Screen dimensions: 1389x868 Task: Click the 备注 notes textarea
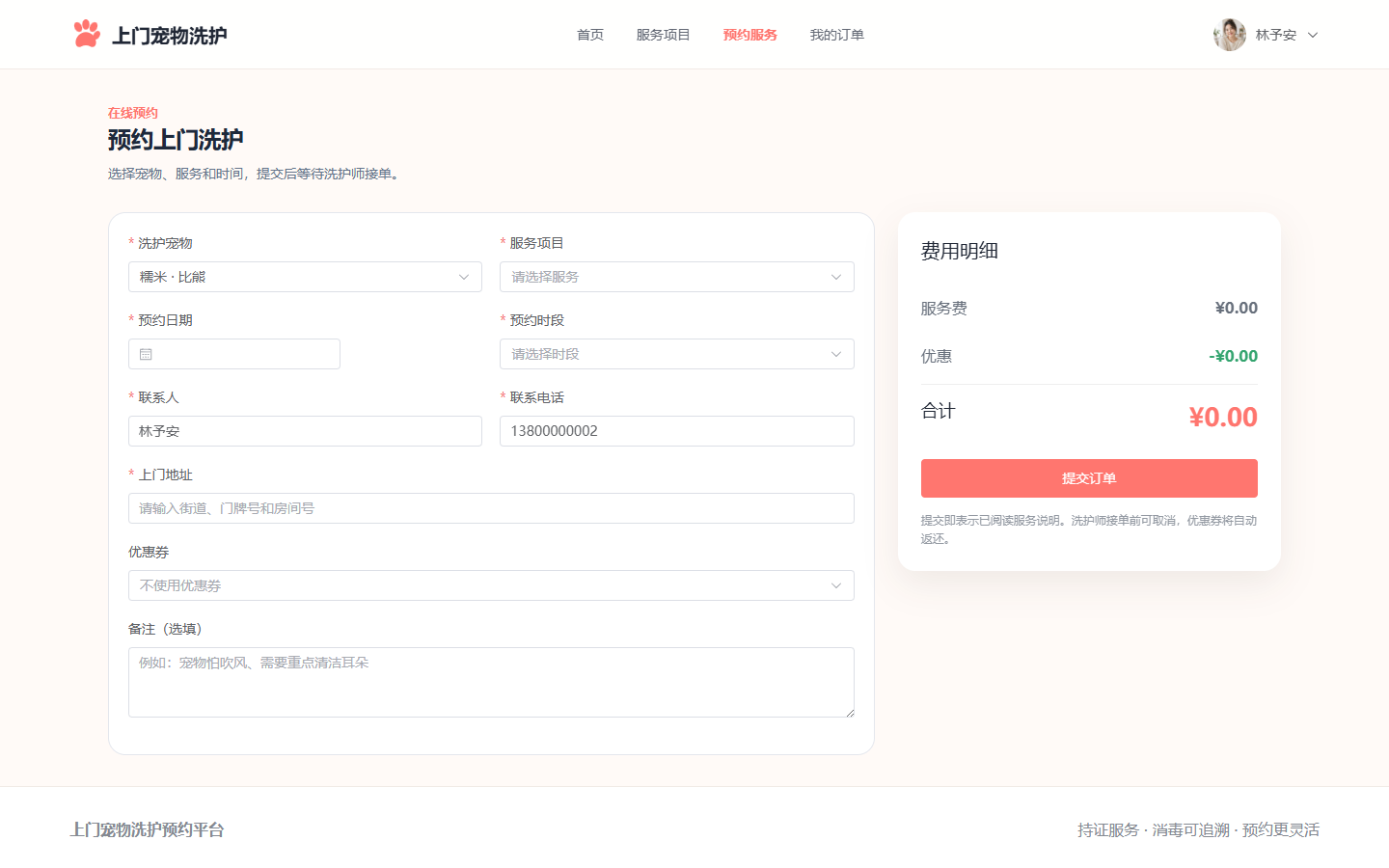click(491, 682)
